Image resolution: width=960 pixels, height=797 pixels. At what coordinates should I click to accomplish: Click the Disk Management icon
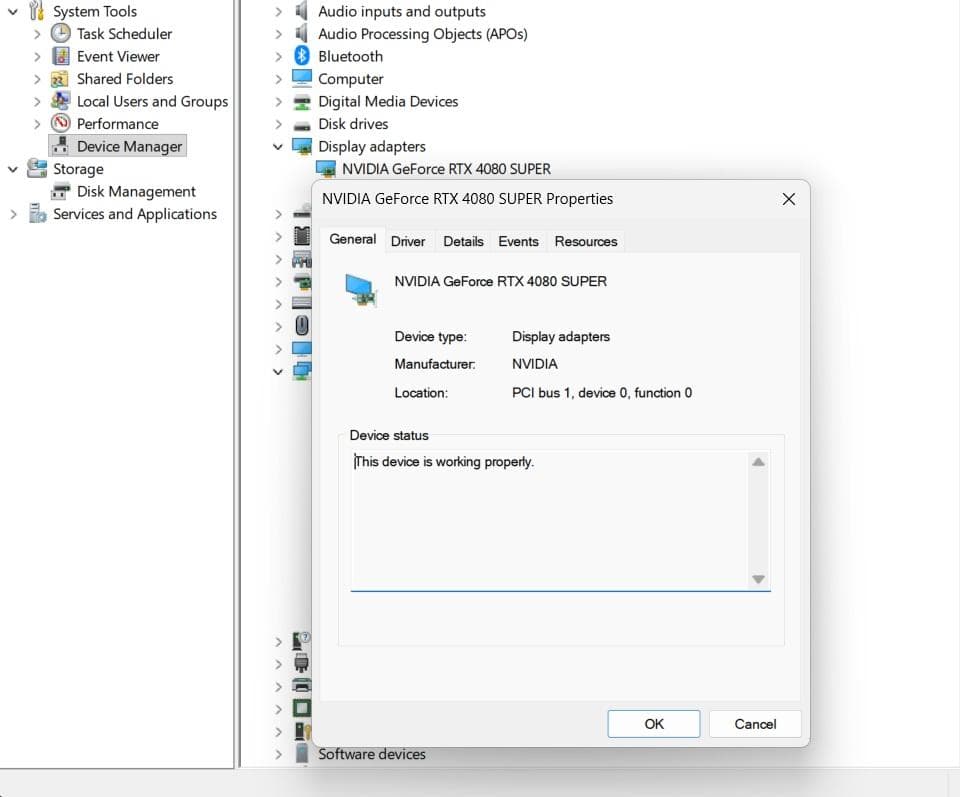point(61,191)
